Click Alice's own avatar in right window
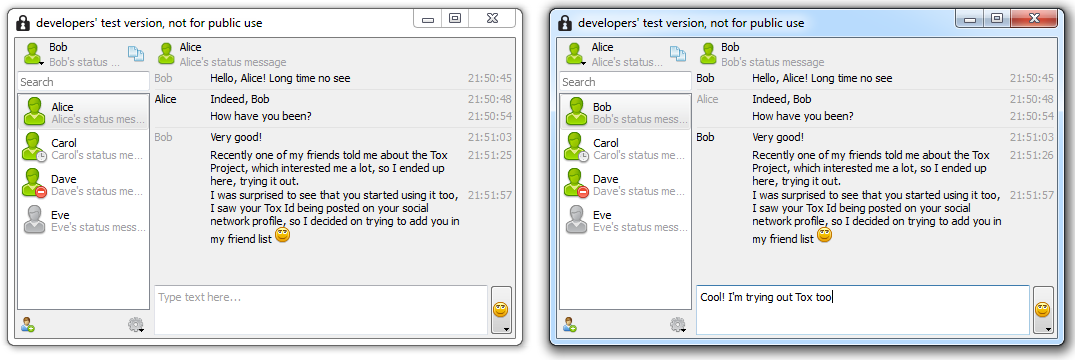This screenshot has height=360, width=1075. 575,53
